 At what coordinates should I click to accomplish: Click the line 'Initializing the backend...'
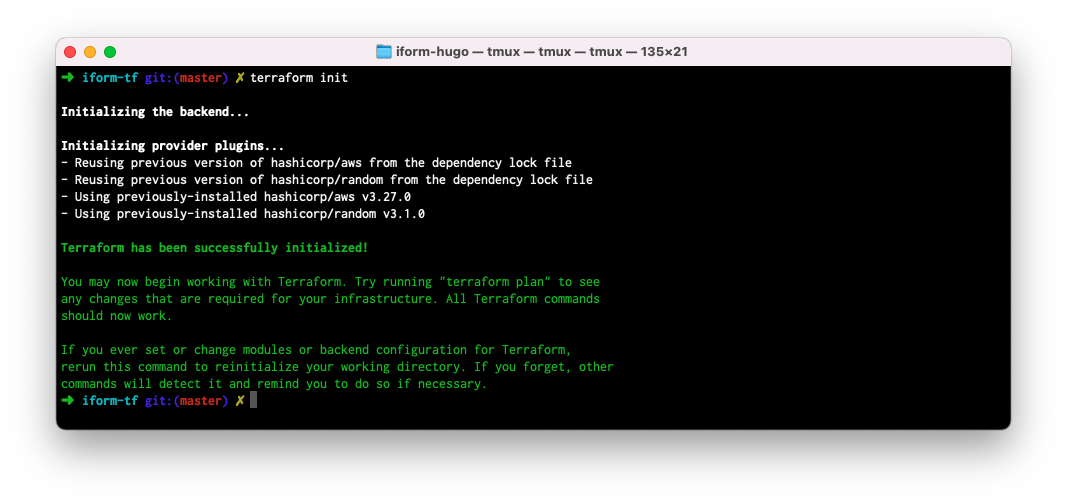coord(155,112)
